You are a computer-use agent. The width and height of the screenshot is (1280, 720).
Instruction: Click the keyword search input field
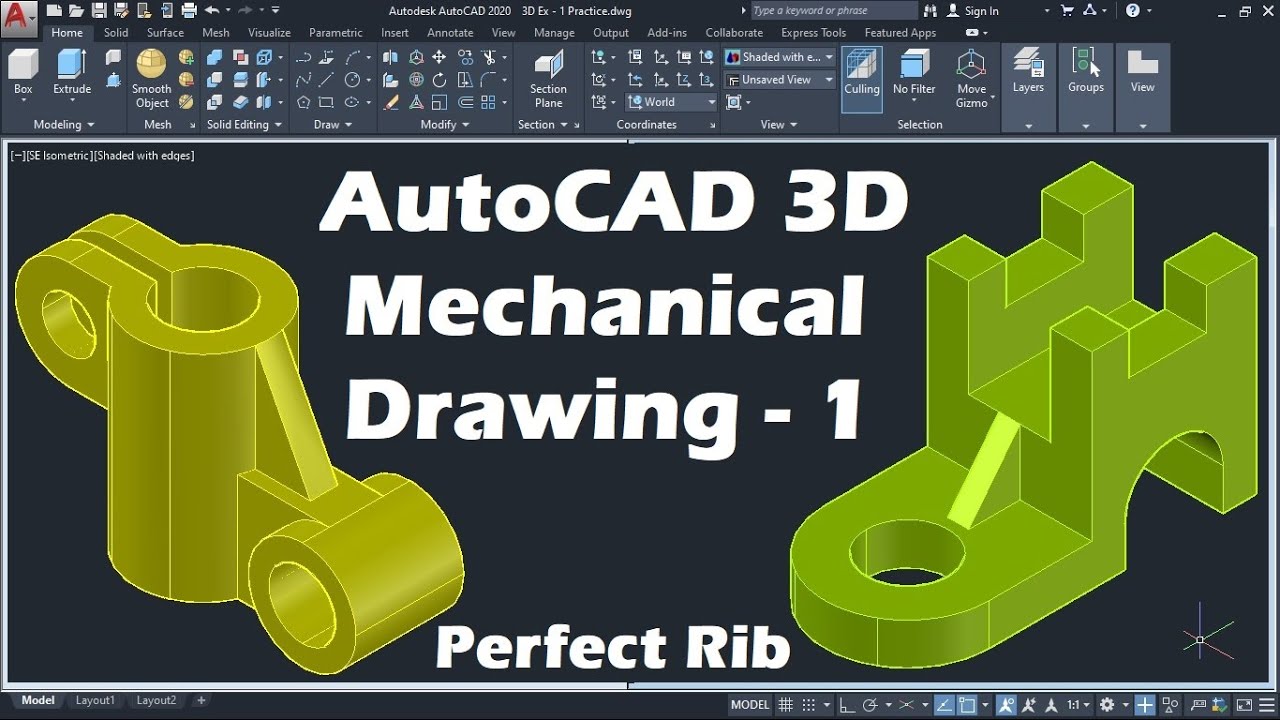[x=832, y=10]
